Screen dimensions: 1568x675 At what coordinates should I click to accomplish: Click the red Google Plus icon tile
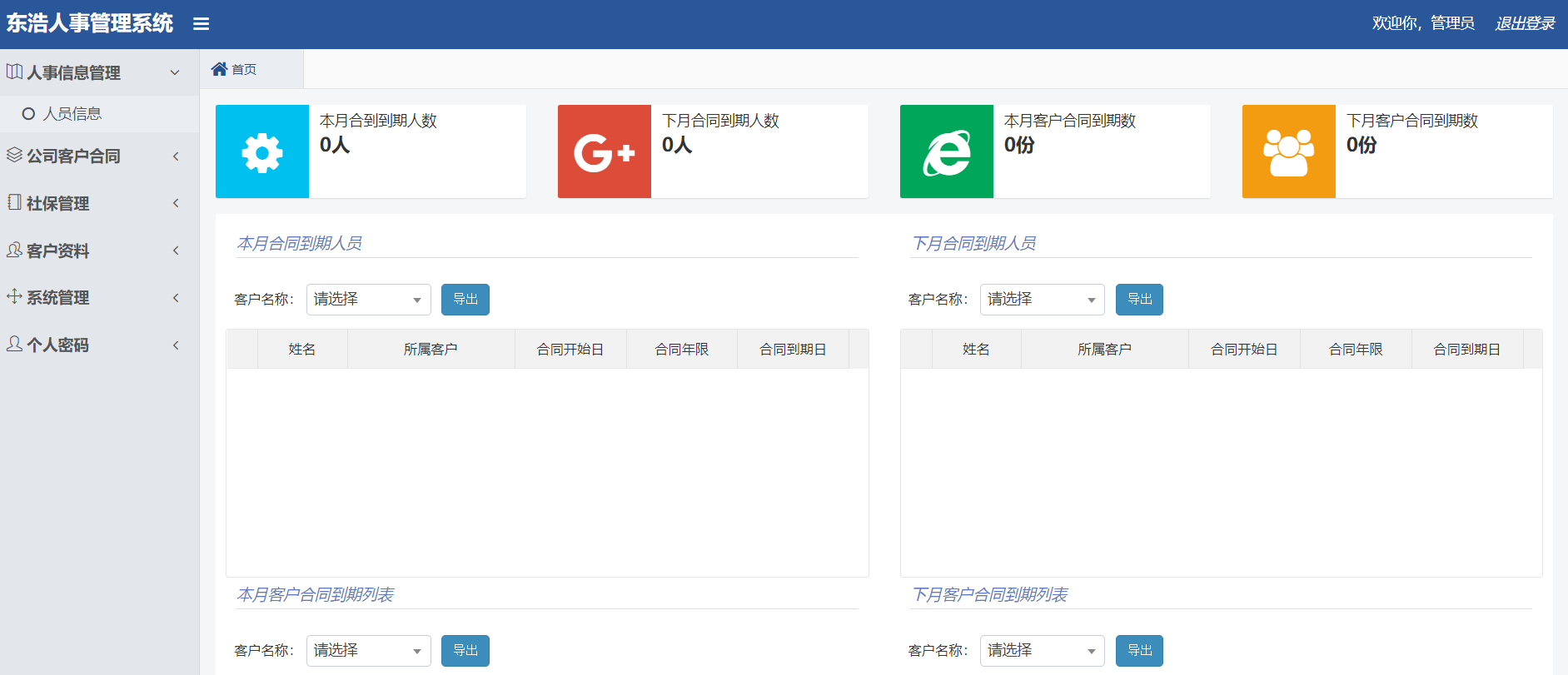point(605,151)
